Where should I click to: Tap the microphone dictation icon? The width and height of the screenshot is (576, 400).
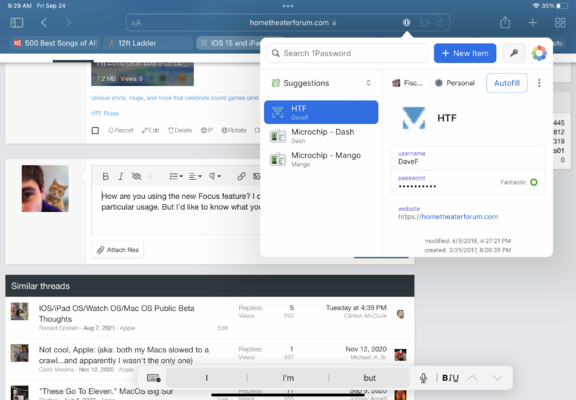coord(423,378)
